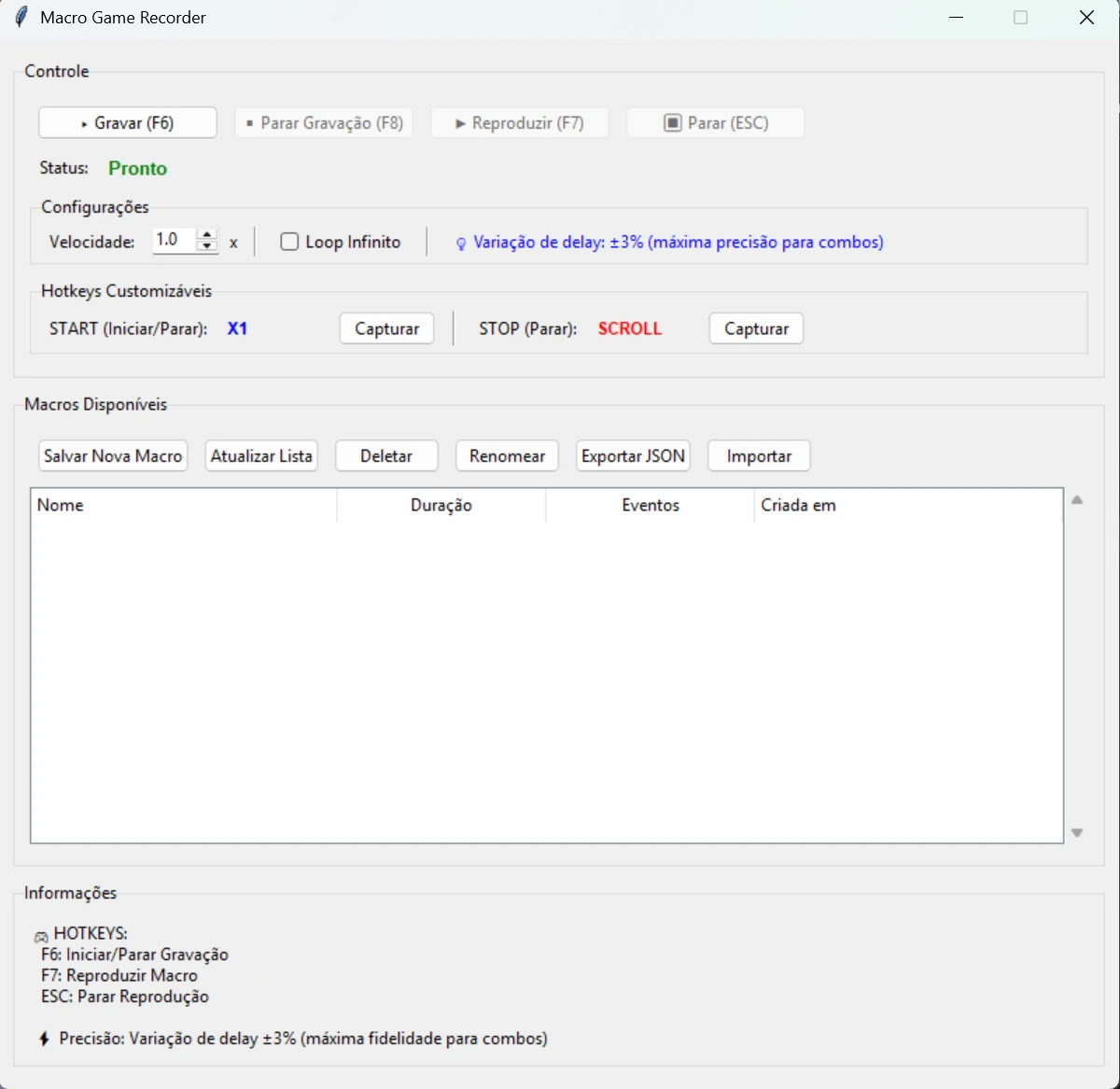The image size is (1120, 1089).
Task: Click the Parar Gravação (F8) button
Action: click(324, 123)
